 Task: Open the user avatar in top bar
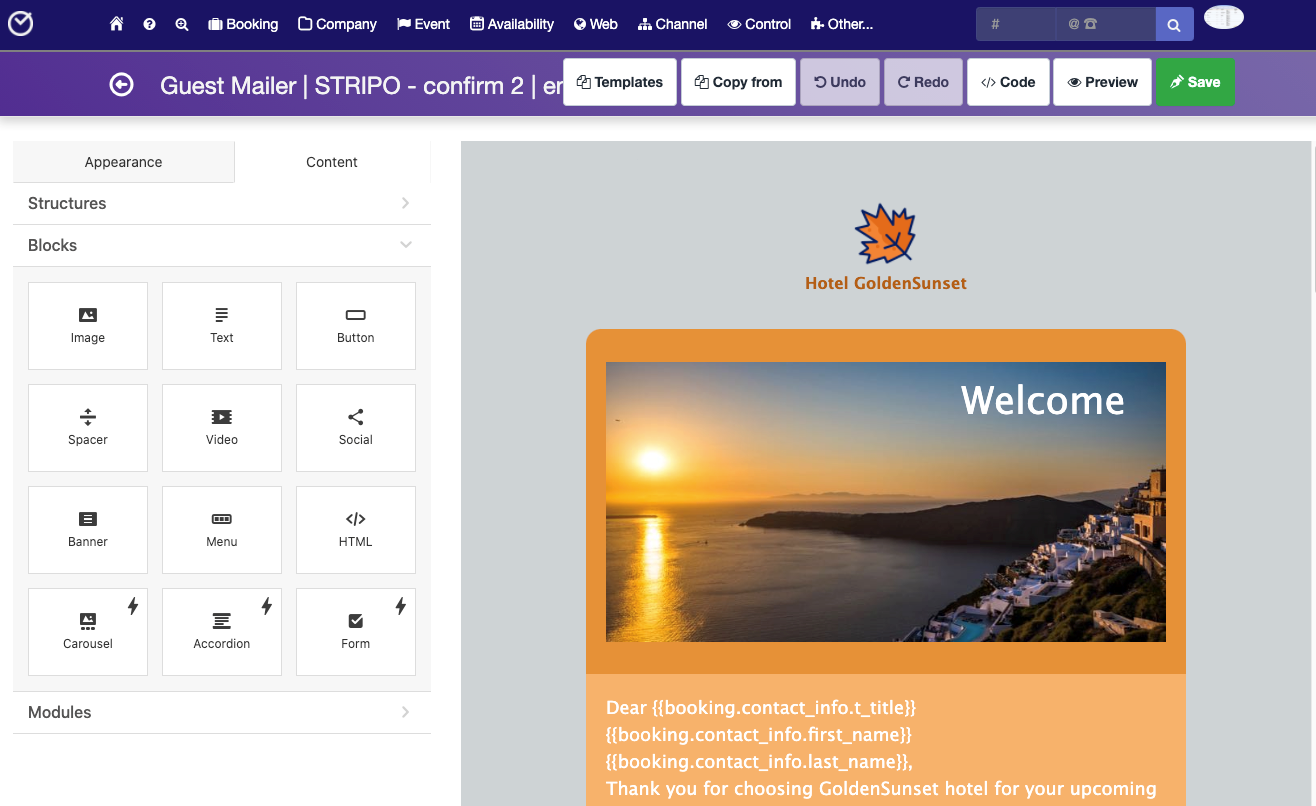(x=1224, y=17)
